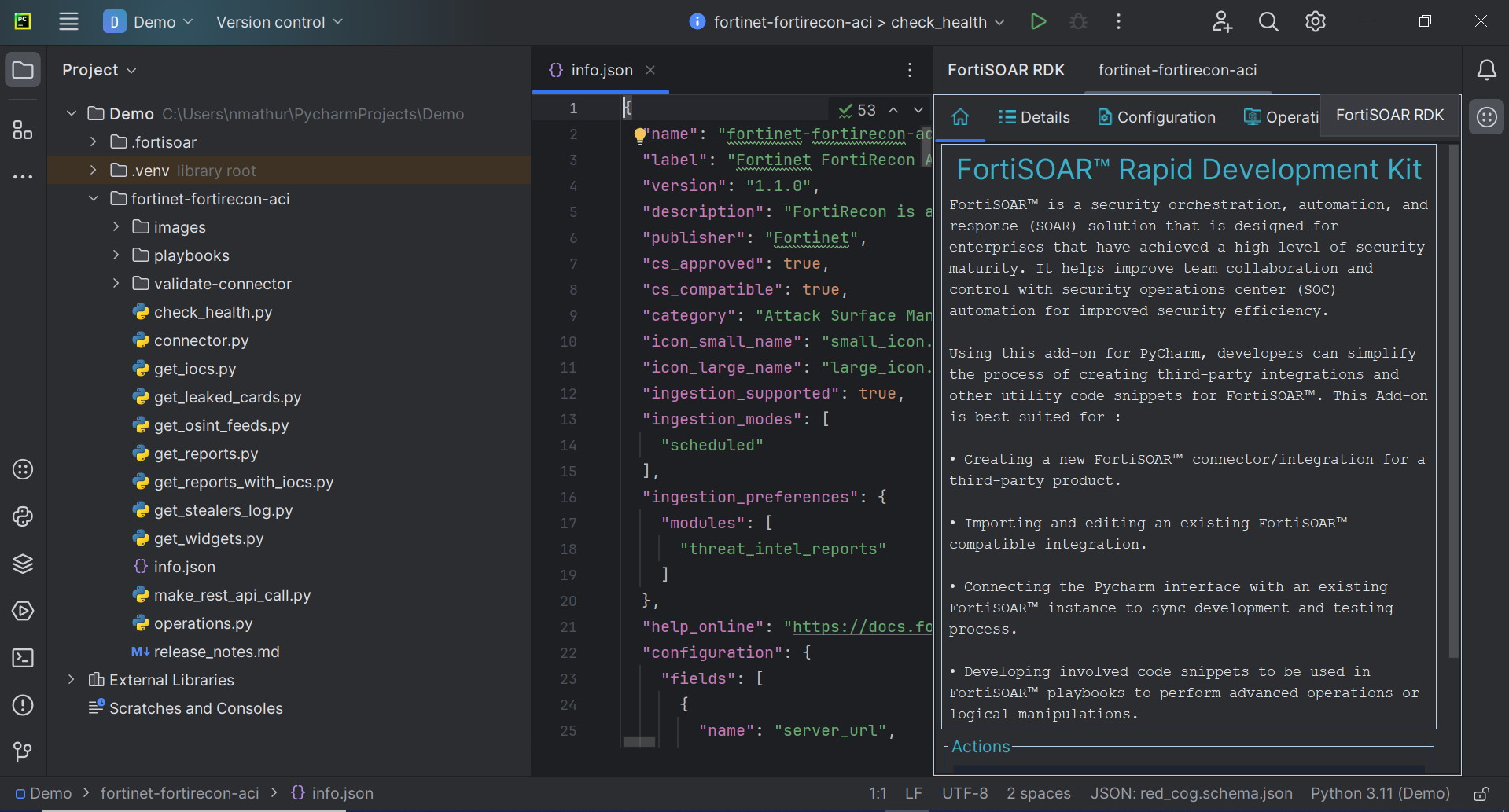1509x812 pixels.
Task: Collapse the fortinet-fortirecon-aci folder
Action: tap(94, 199)
